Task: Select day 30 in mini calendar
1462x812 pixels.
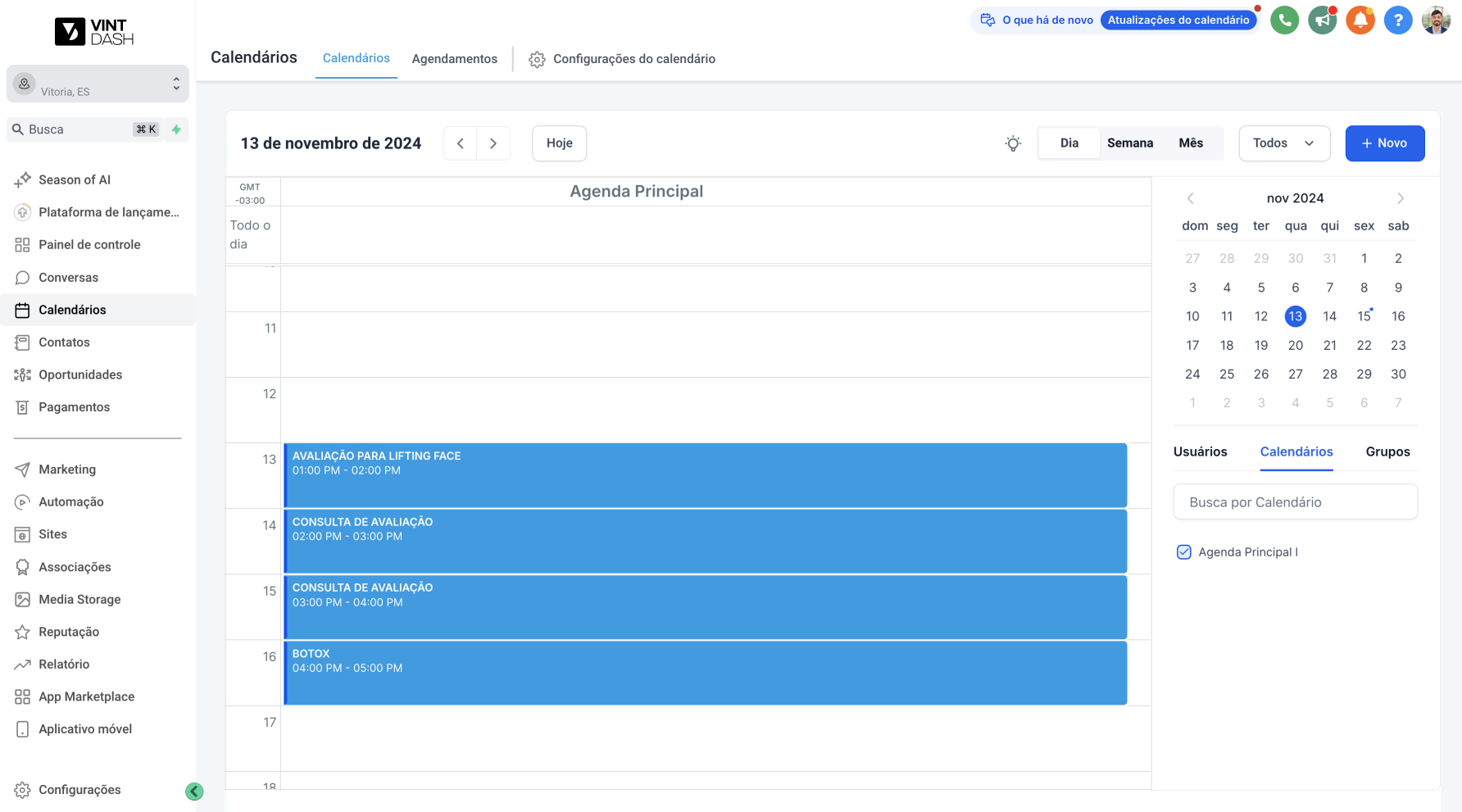Action: pyautogui.click(x=1398, y=374)
